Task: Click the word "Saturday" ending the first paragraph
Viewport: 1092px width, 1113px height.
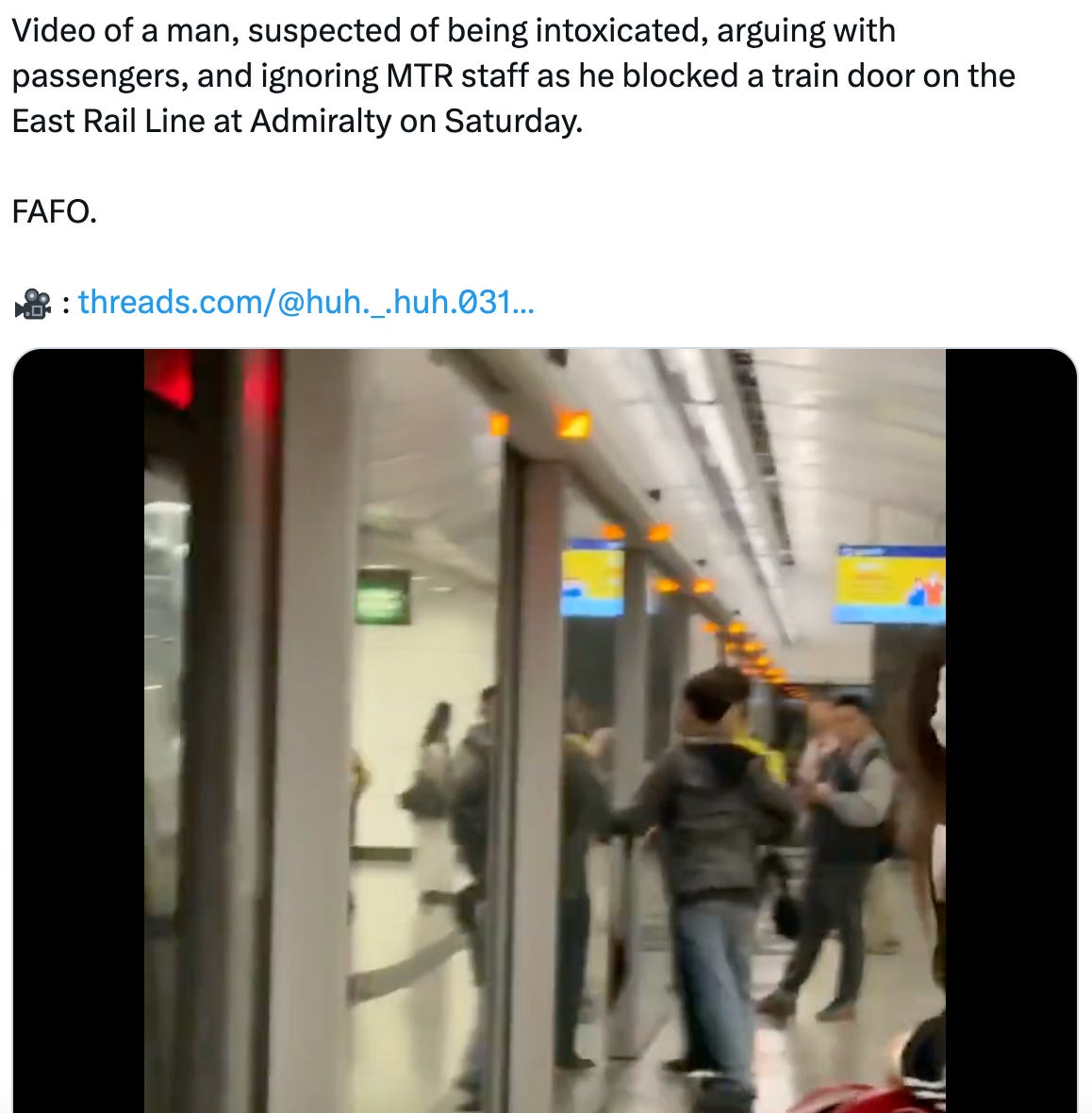Action: [x=509, y=122]
